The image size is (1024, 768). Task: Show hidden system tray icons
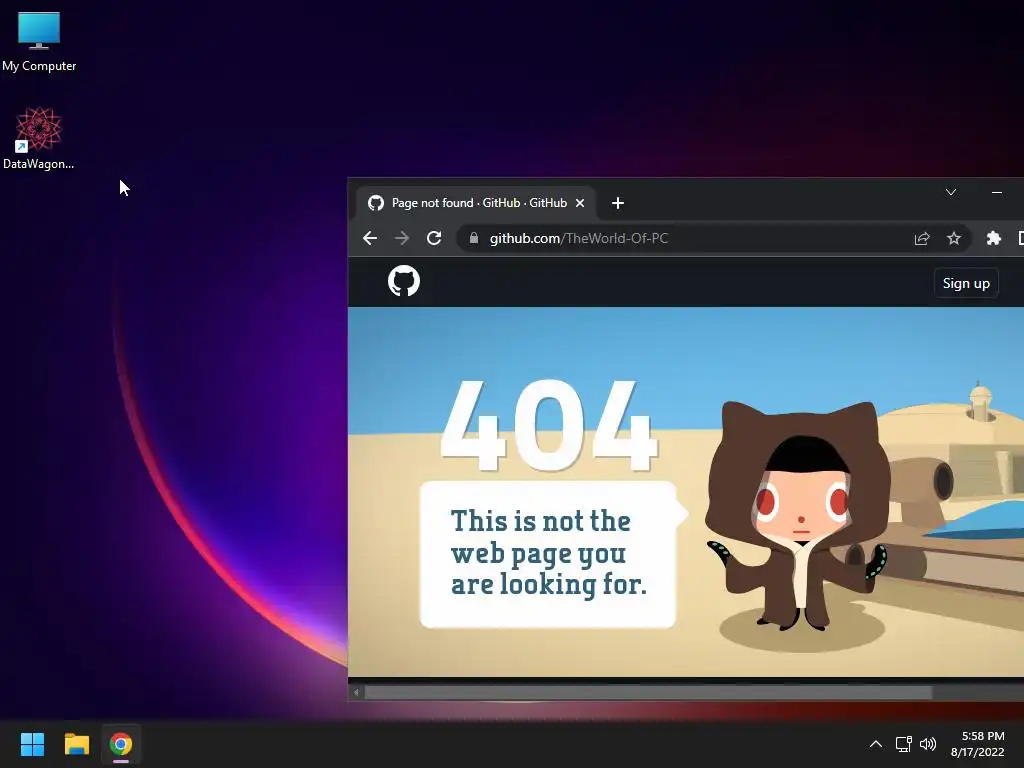tap(876, 744)
